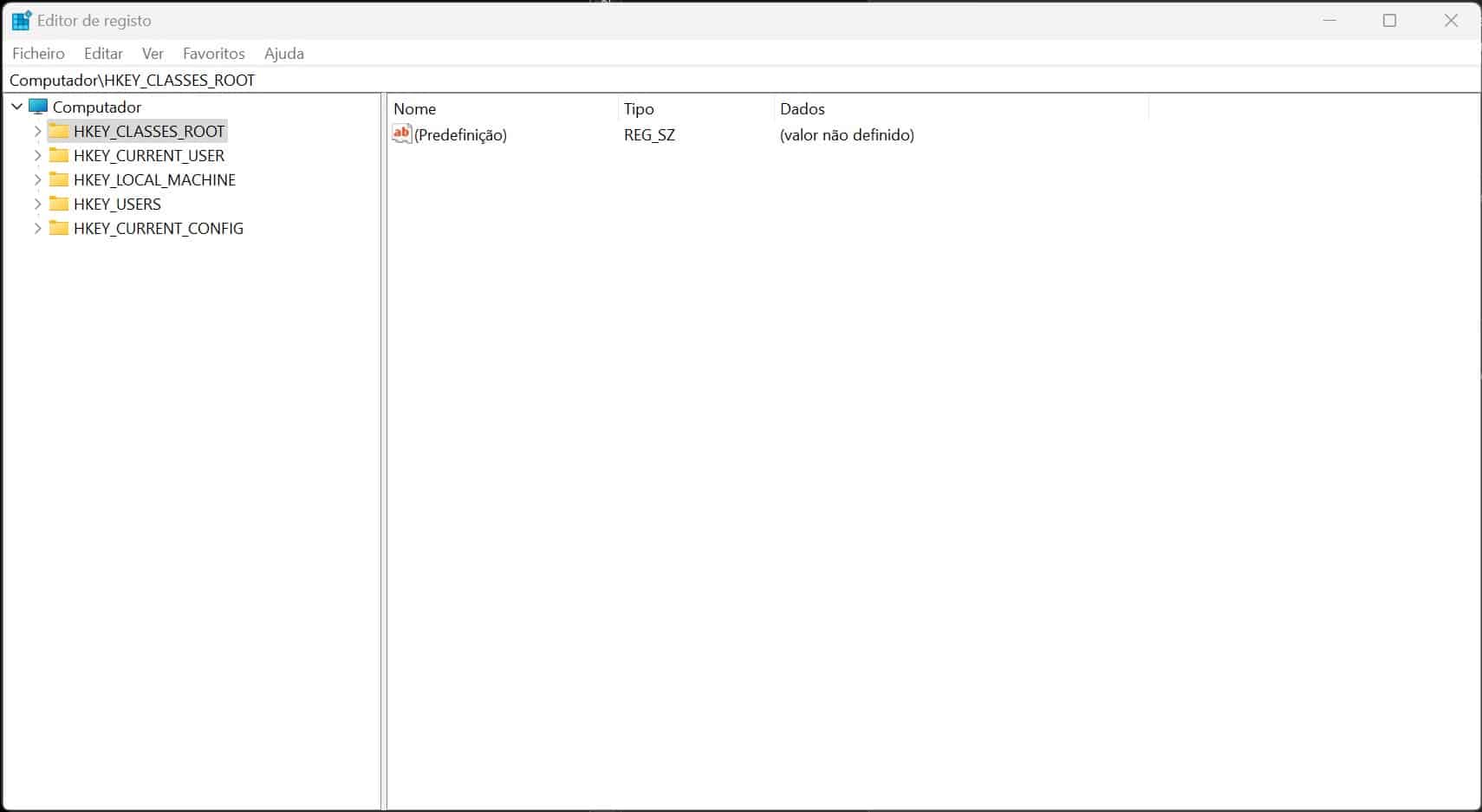Click the (valor não definido) data cell
1482x812 pixels.
[847, 134]
